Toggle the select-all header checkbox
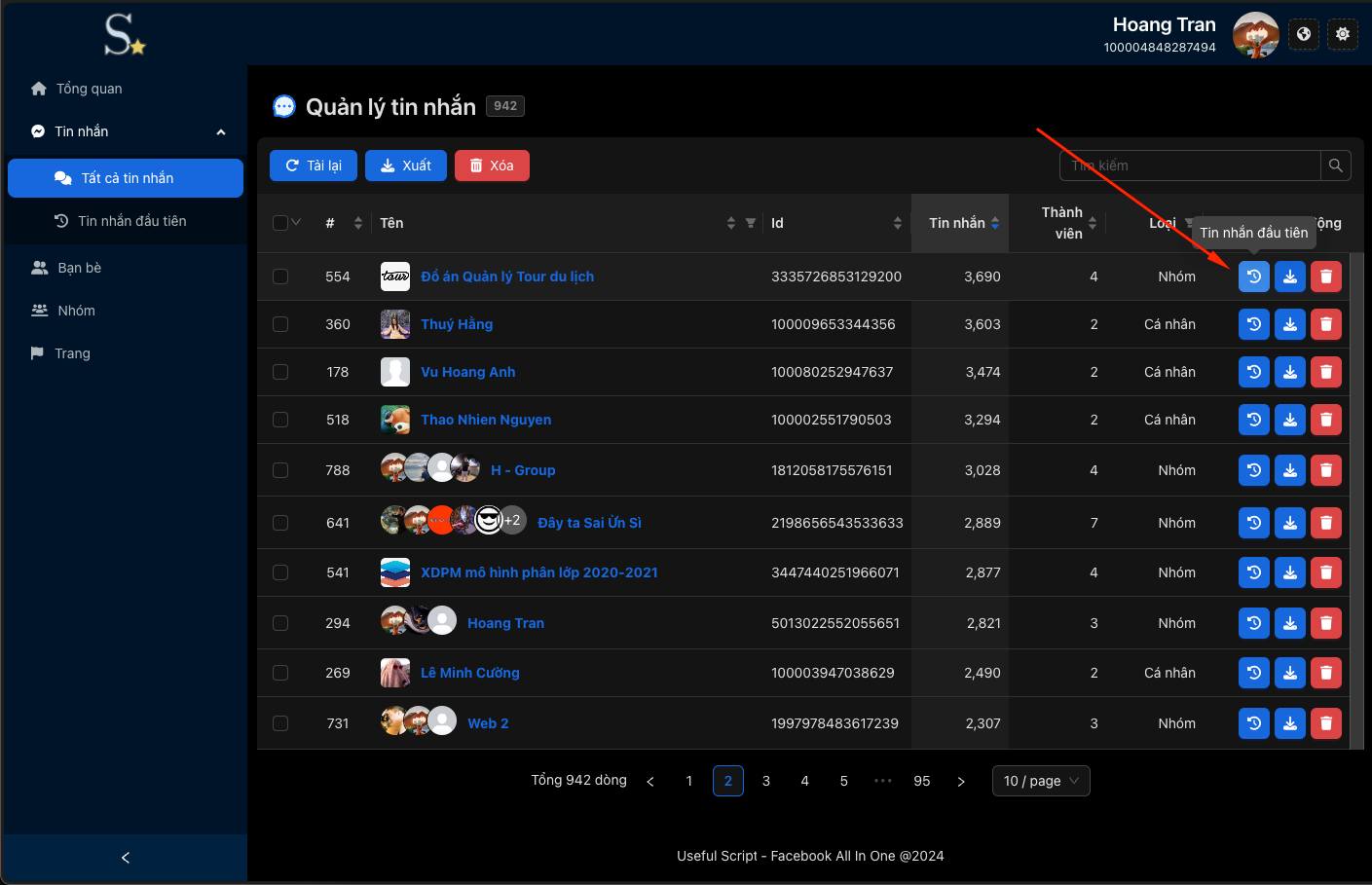1372x885 pixels. pos(280,223)
